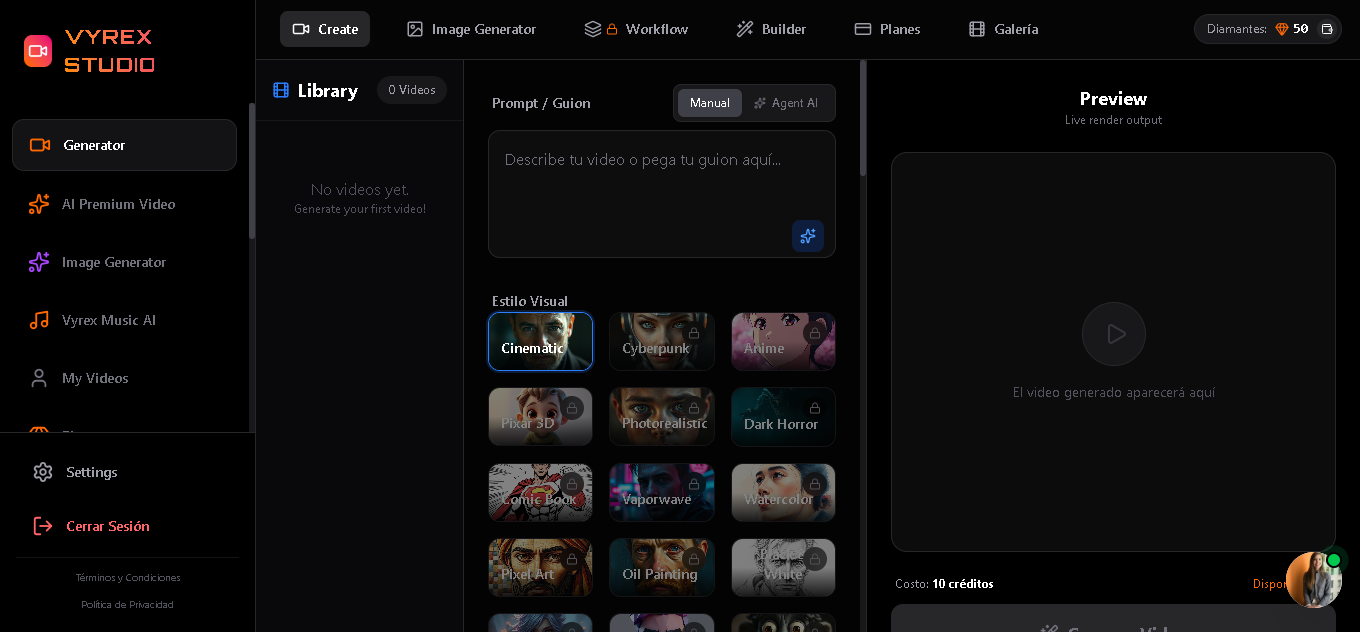Open the locked Workflow tab
The width and height of the screenshot is (1360, 632).
click(636, 29)
